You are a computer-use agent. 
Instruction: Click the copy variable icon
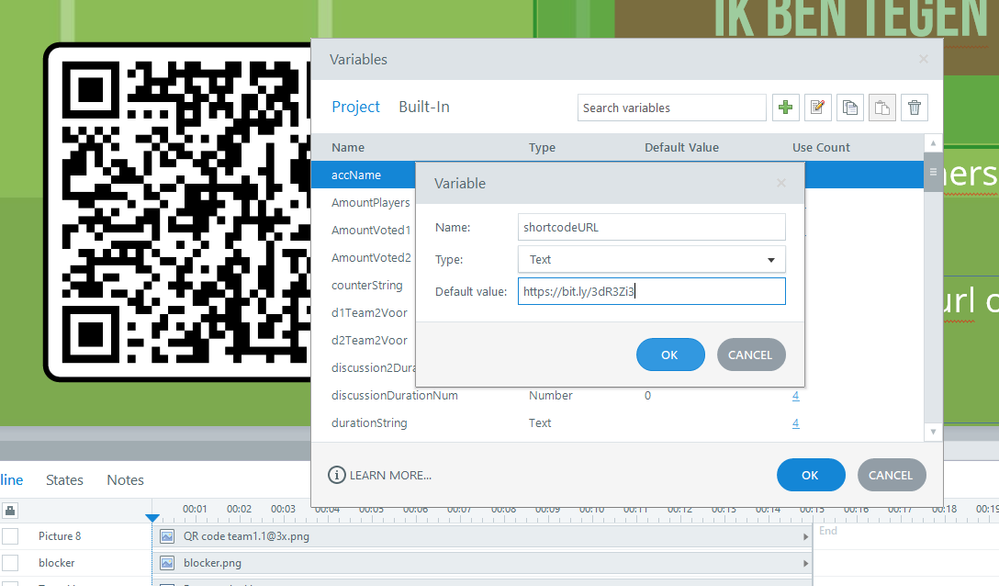pyautogui.click(x=850, y=108)
